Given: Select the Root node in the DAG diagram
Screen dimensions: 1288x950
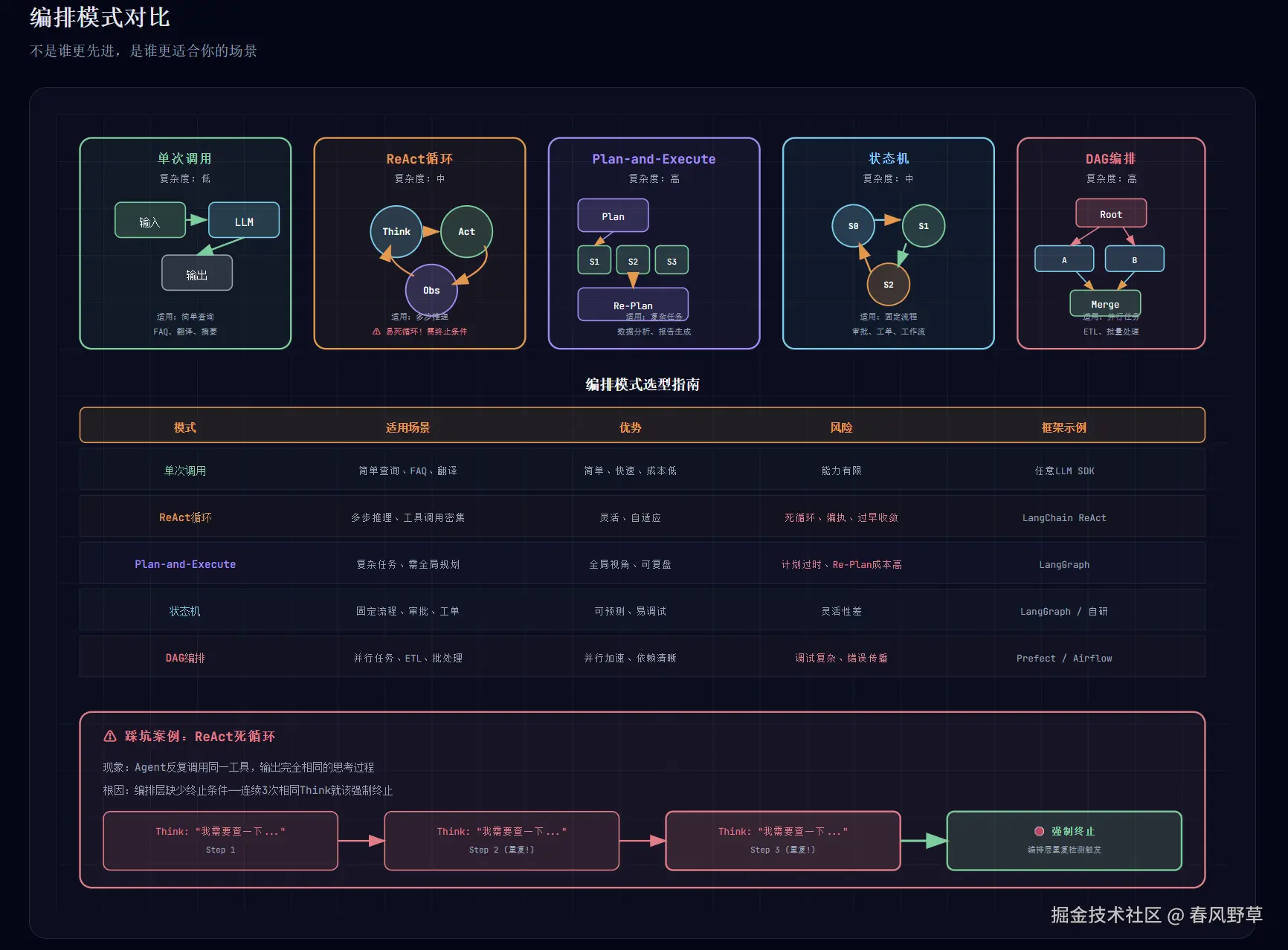Looking at the screenshot, I should pyautogui.click(x=1111, y=213).
